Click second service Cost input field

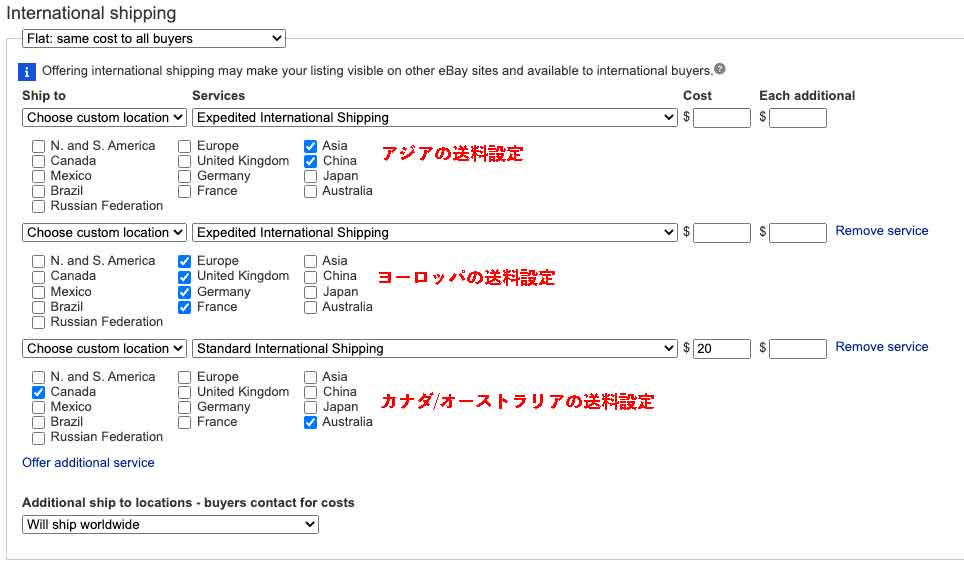722,233
